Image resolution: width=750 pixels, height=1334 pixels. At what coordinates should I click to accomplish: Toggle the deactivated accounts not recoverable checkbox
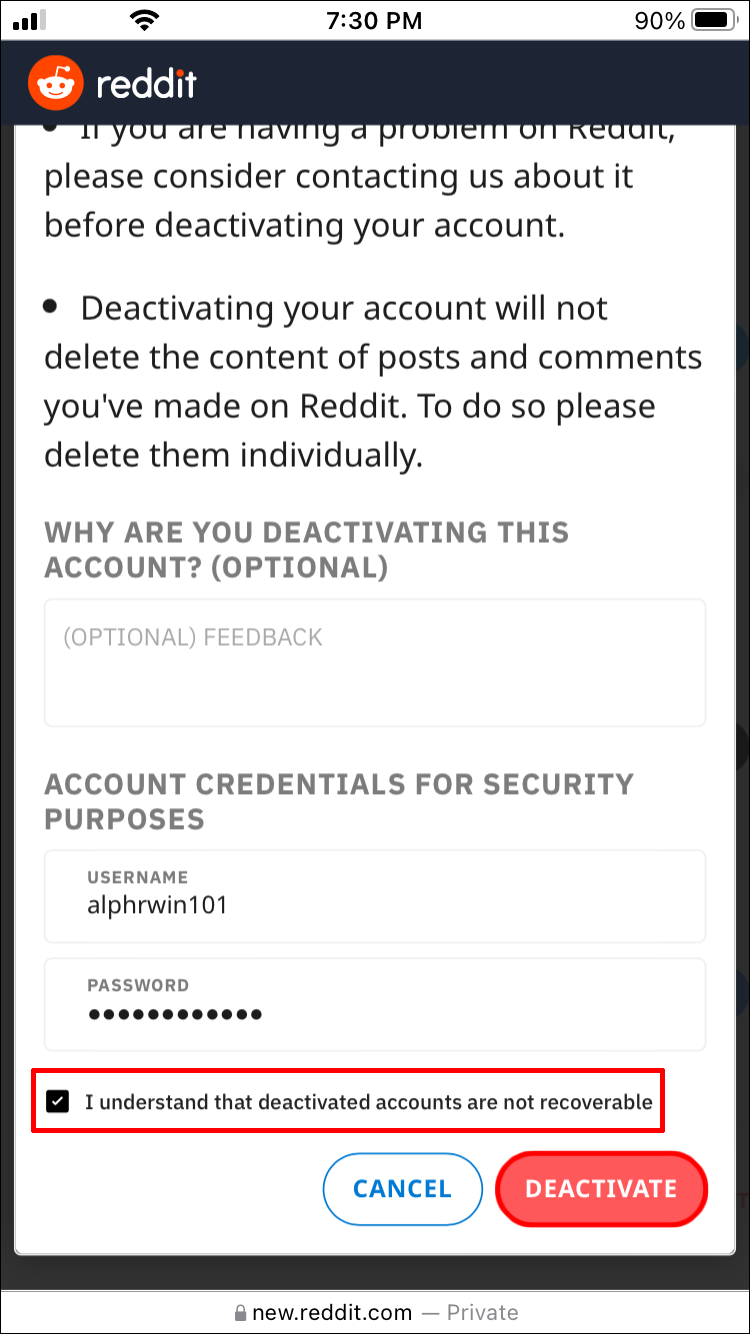click(x=59, y=1102)
